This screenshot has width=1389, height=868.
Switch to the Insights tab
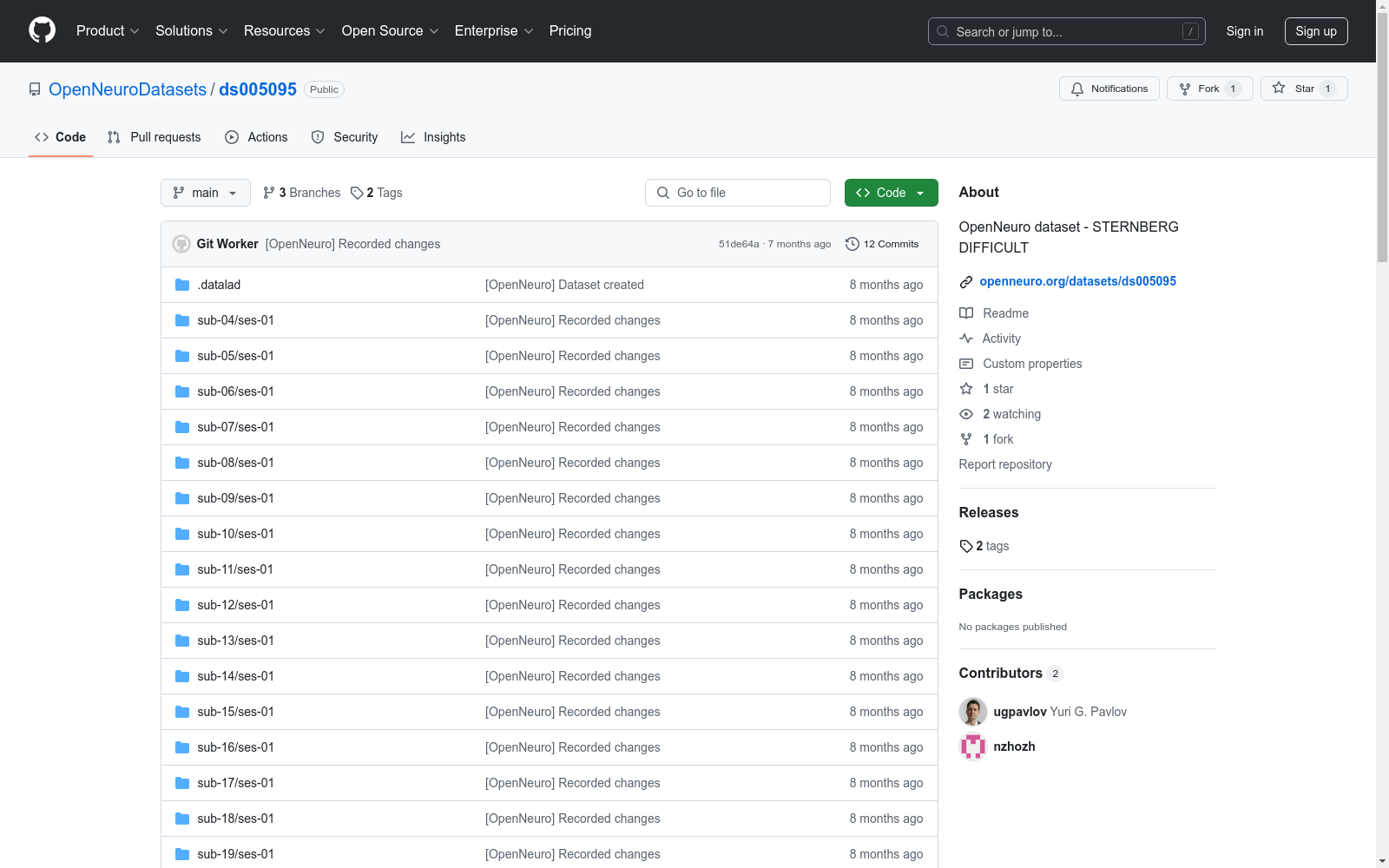point(433,137)
